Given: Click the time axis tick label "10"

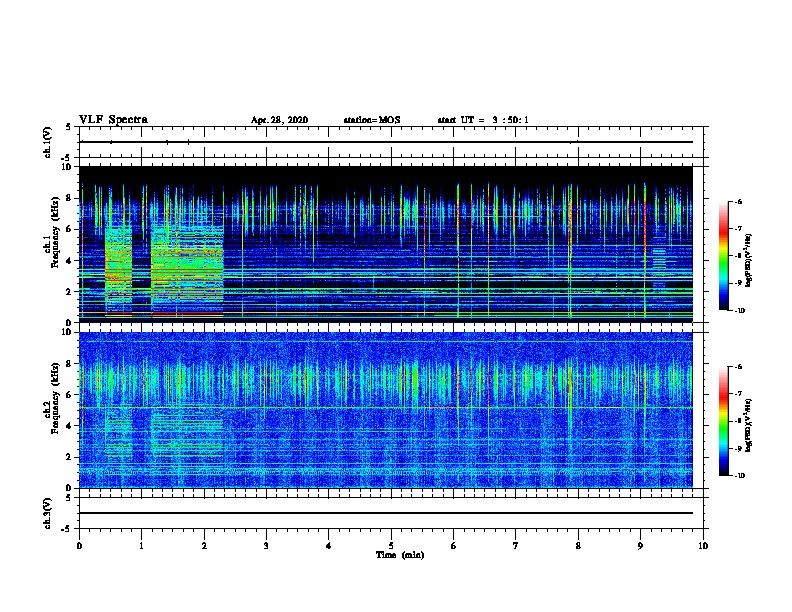Looking at the screenshot, I should tap(703, 546).
